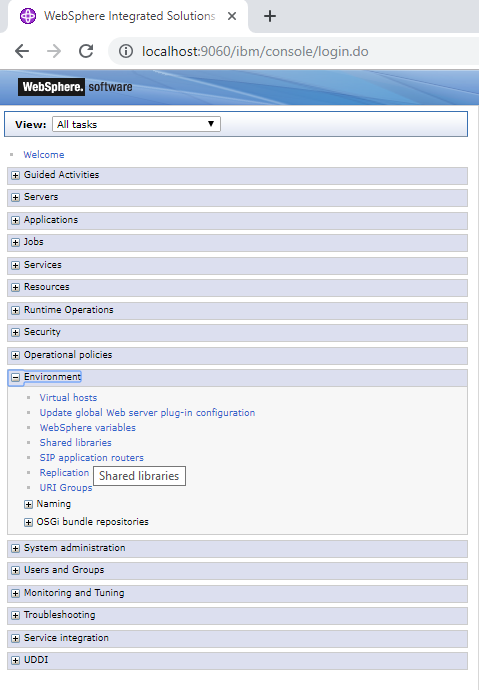Open the Welcome link
The height and width of the screenshot is (690, 480).
click(x=44, y=154)
